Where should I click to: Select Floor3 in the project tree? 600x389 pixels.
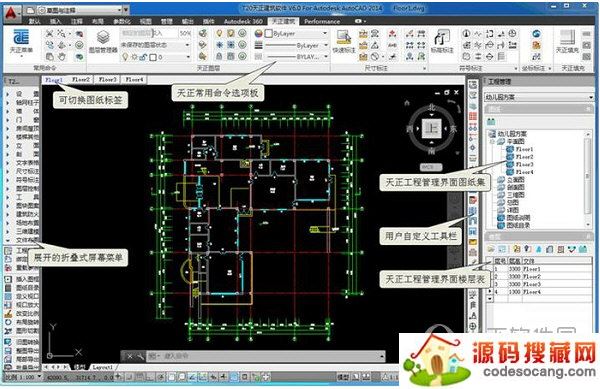click(524, 164)
